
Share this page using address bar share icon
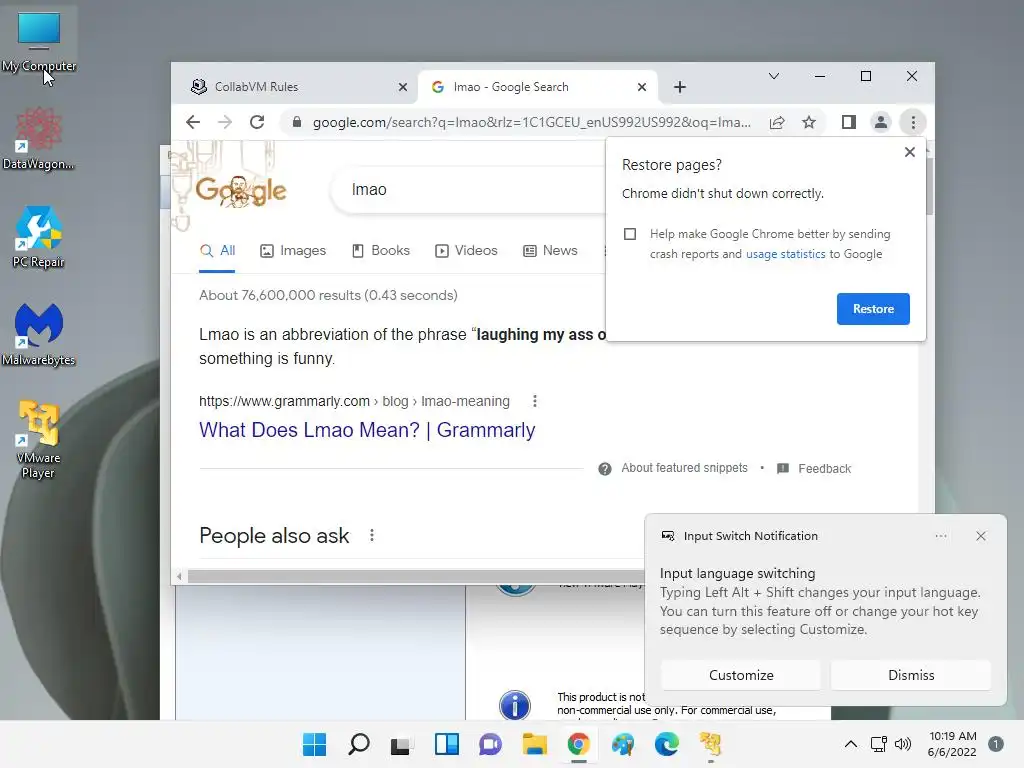[x=776, y=122]
